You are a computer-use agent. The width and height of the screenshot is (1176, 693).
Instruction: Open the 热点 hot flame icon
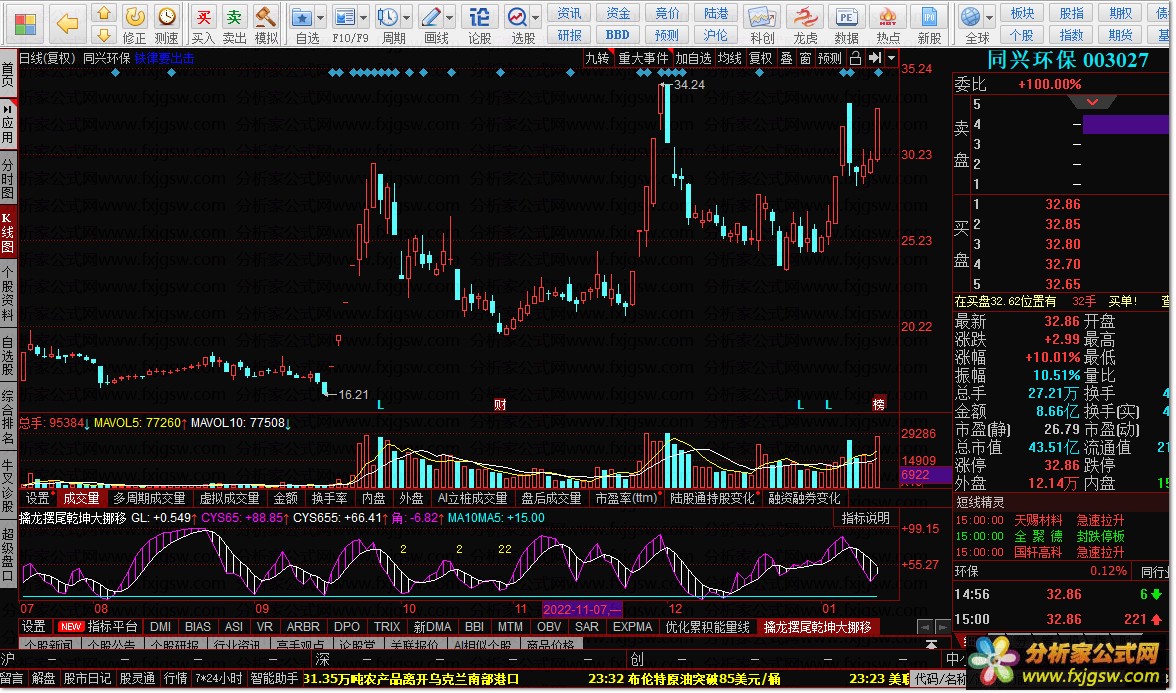pos(889,16)
